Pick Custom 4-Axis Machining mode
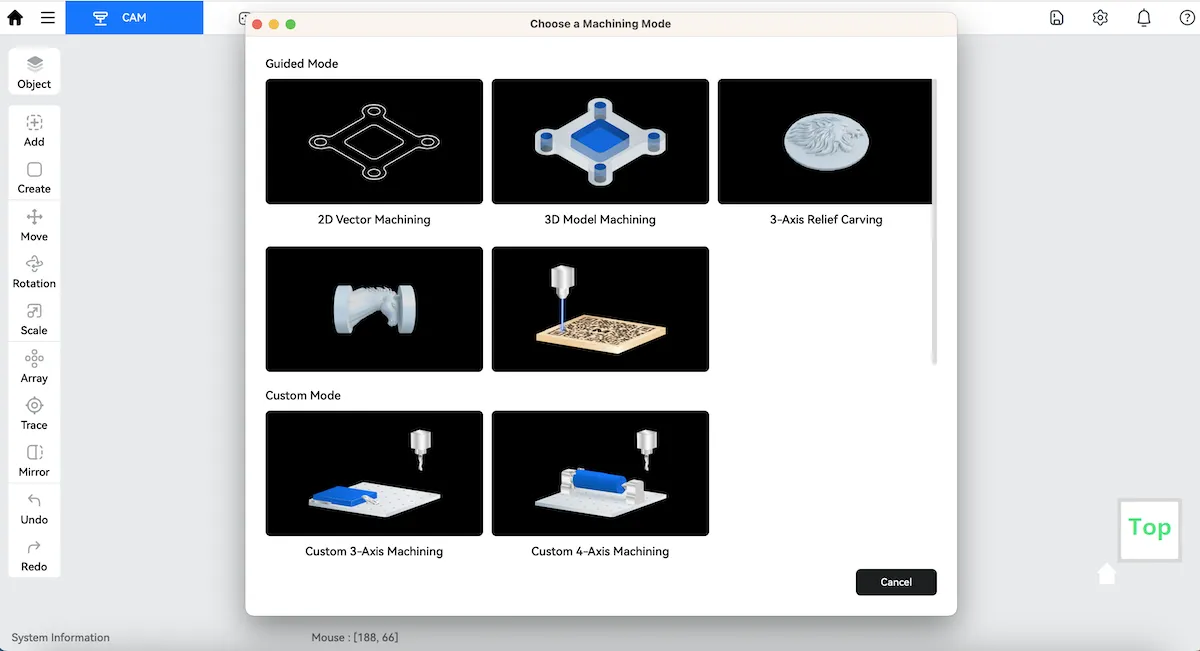Viewport: 1200px width, 651px height. tap(600, 474)
